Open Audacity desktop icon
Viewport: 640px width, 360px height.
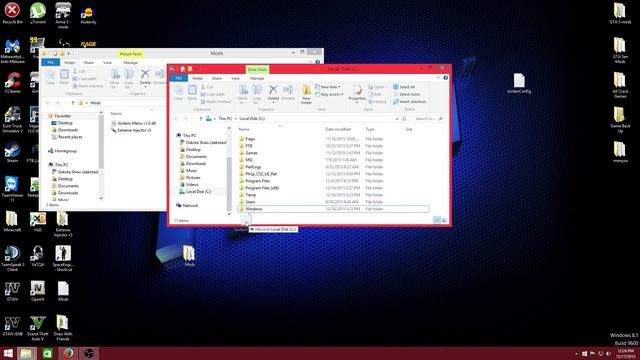pos(88,15)
